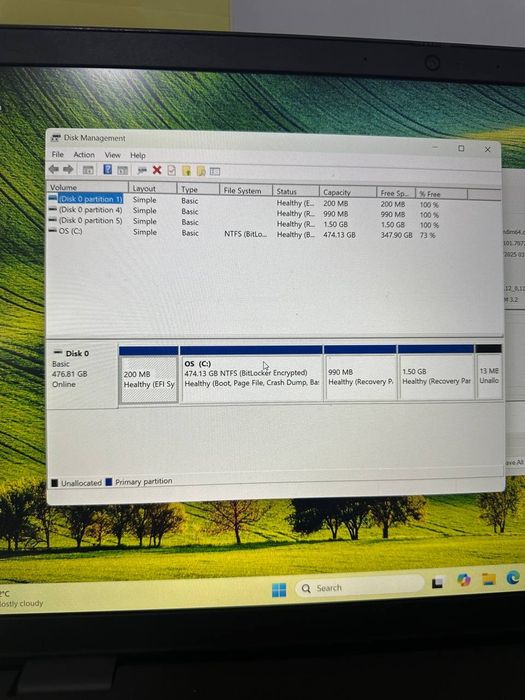Click the Disk Management title bar app icon
525x700 pixels.
55,138
